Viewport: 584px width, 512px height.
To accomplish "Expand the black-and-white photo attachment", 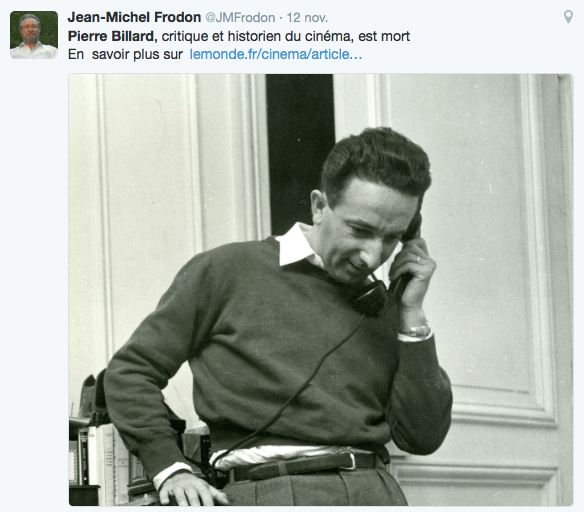I will (x=321, y=290).
